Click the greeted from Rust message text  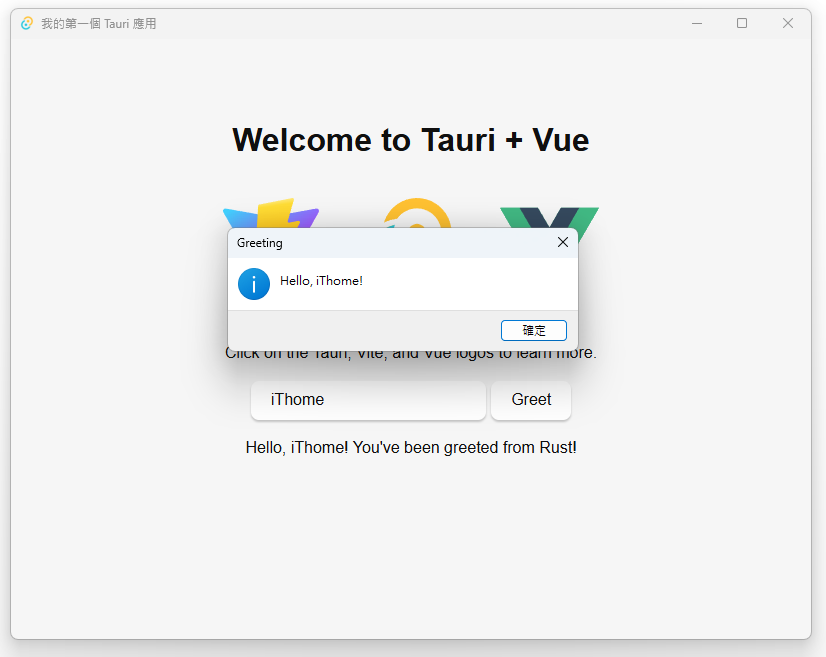[411, 447]
